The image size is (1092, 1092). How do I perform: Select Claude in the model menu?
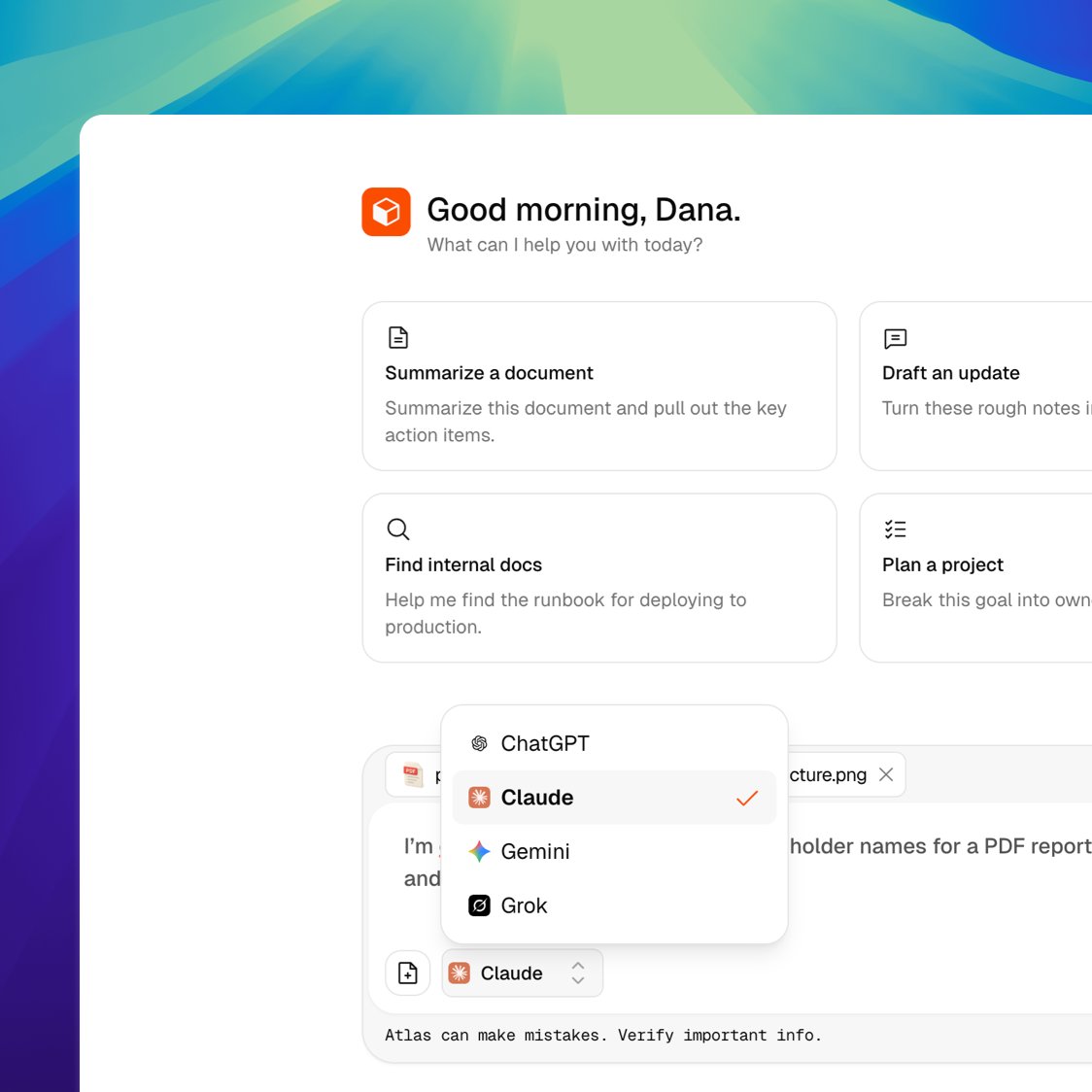614,798
